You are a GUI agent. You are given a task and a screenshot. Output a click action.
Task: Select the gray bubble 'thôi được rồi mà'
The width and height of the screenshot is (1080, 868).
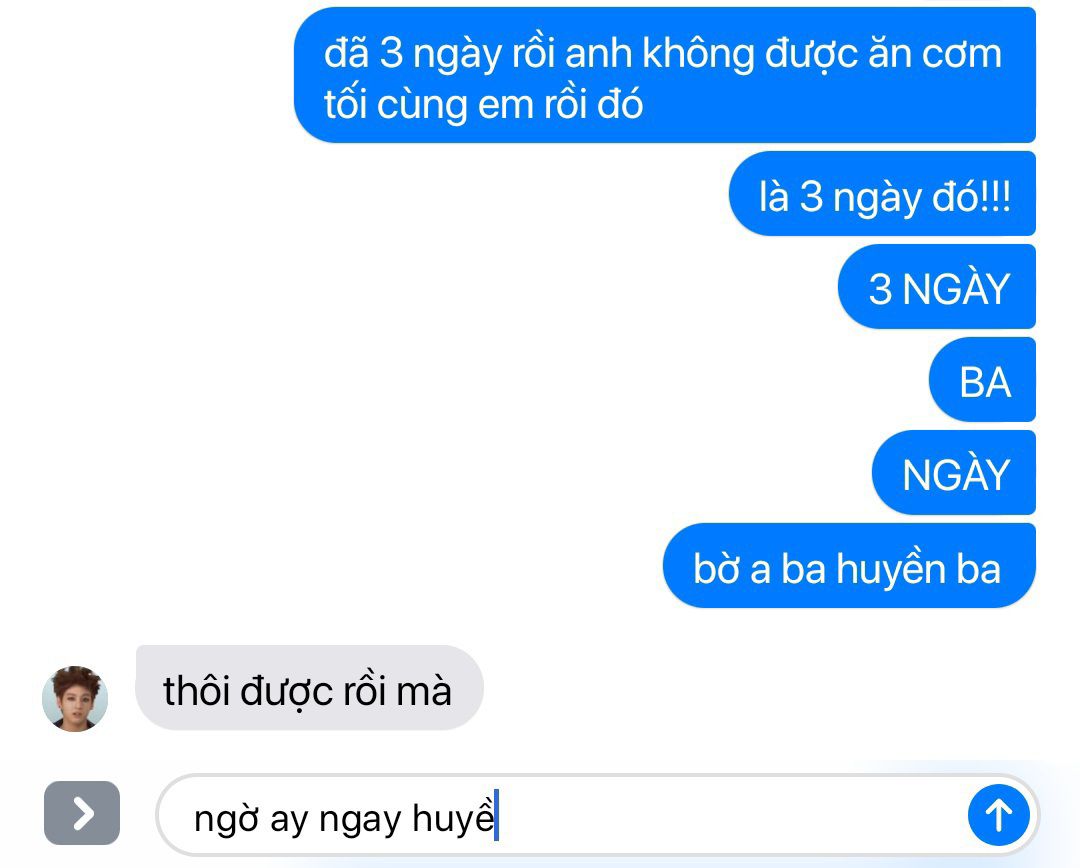point(309,688)
